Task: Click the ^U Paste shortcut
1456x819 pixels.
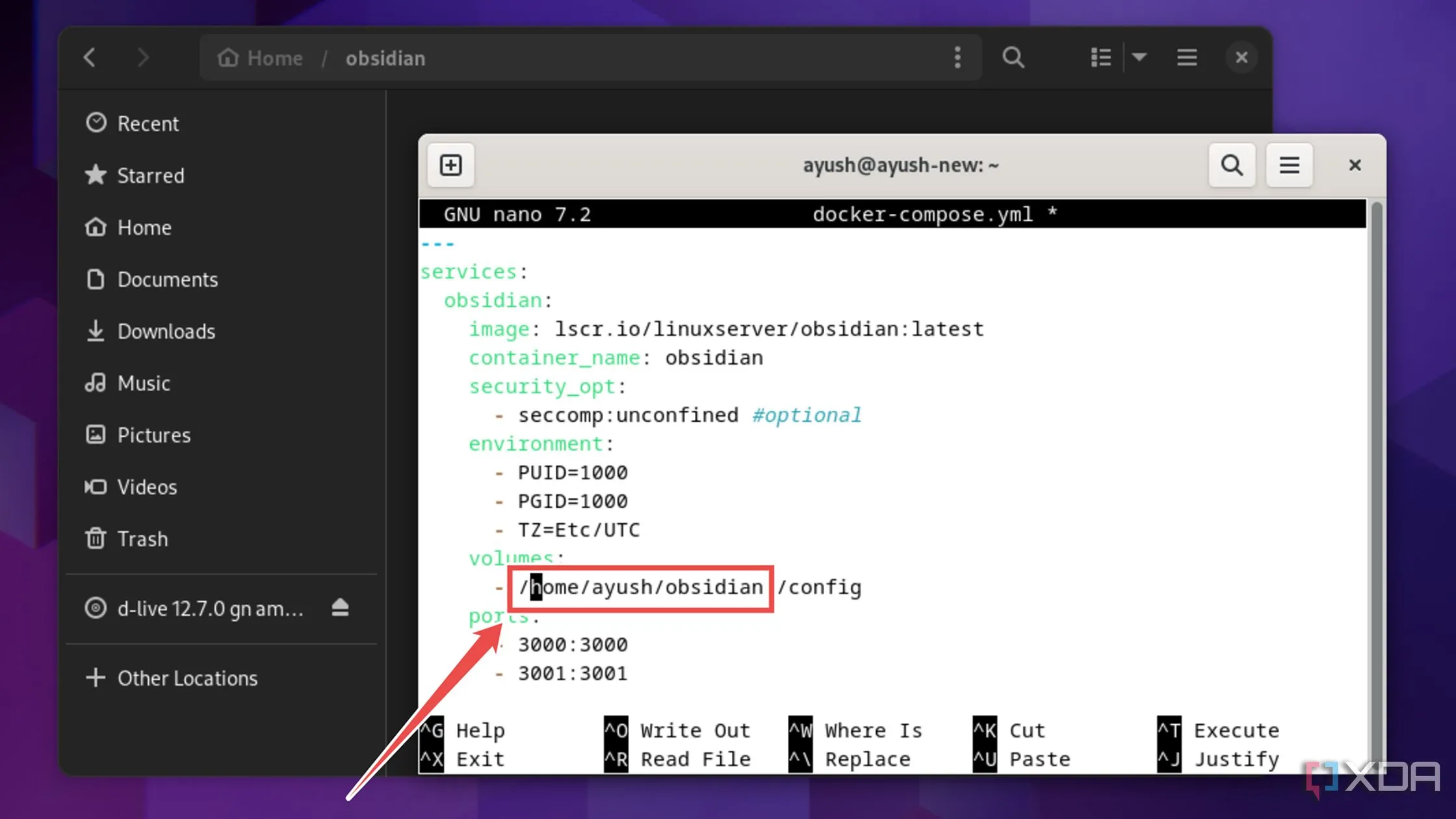Action: point(1021,759)
